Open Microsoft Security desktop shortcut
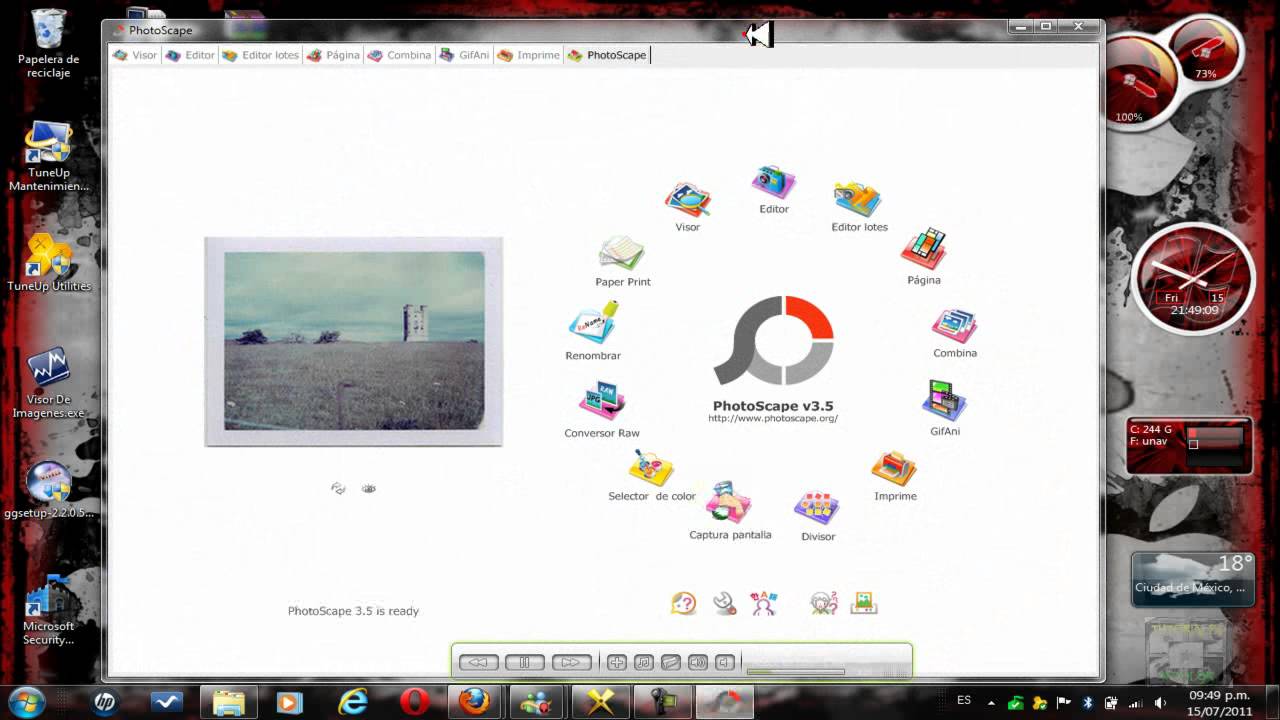This screenshot has width=1280, height=720. tap(48, 609)
